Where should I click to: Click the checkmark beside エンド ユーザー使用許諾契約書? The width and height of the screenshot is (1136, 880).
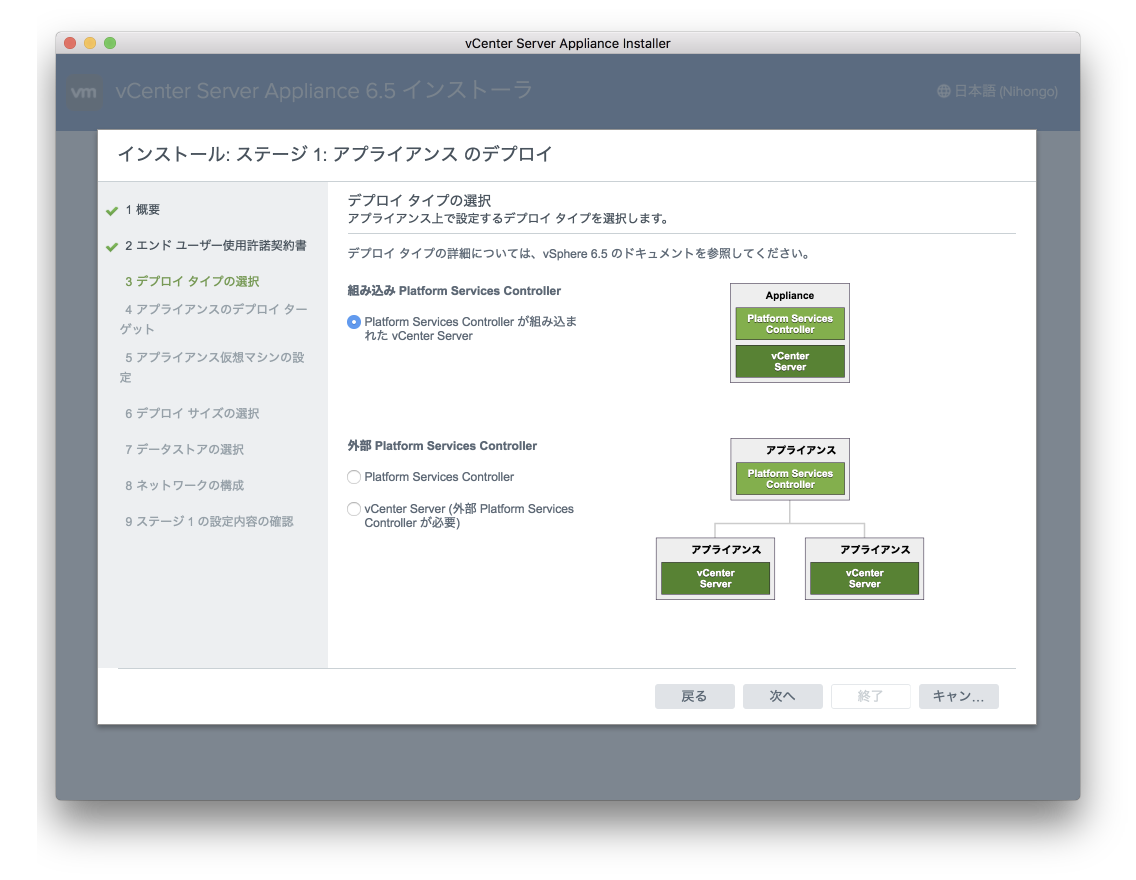tap(110, 245)
